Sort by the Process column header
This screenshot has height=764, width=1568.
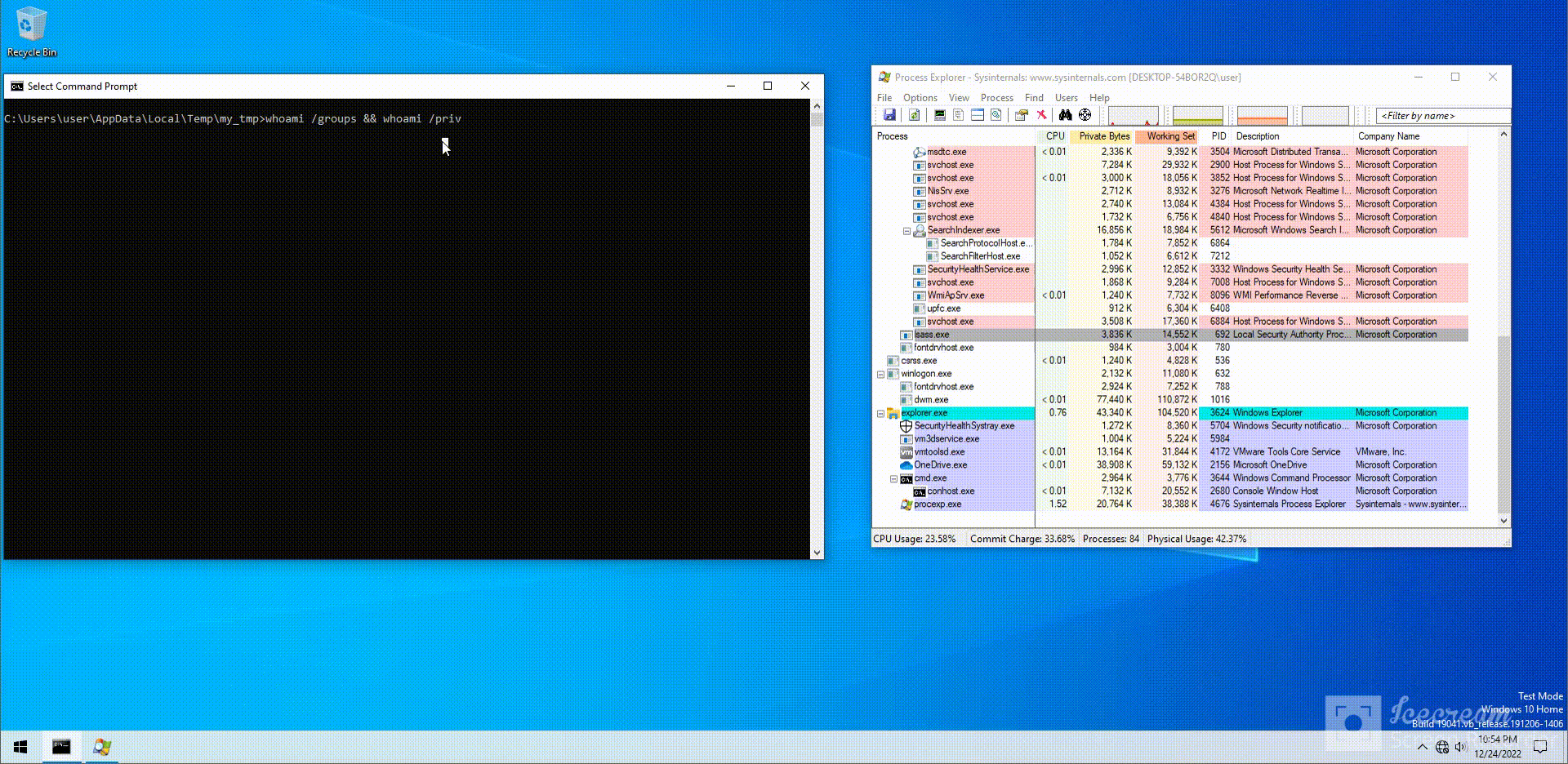point(954,136)
